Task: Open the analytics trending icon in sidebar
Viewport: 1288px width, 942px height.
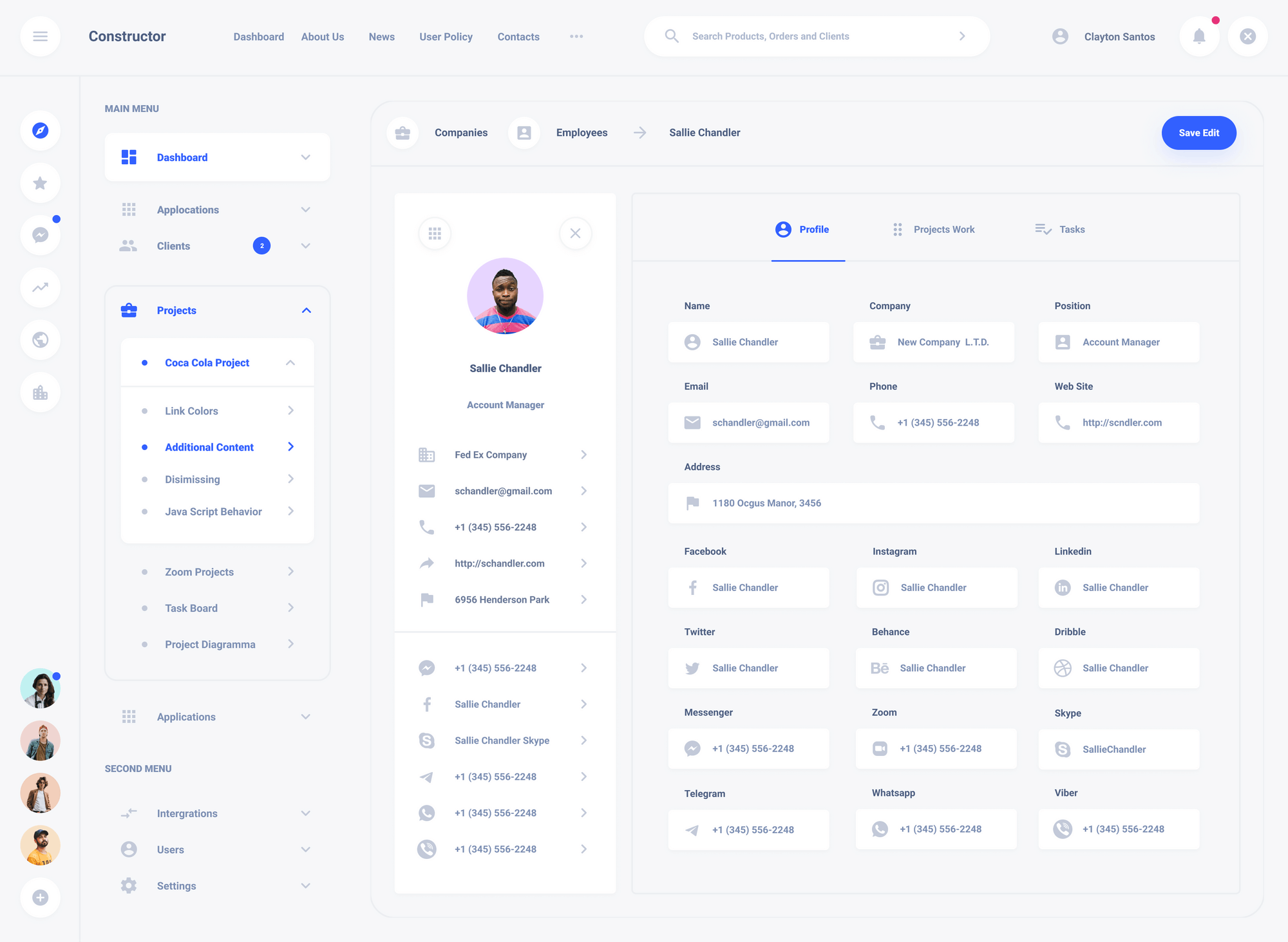Action: coord(40,287)
